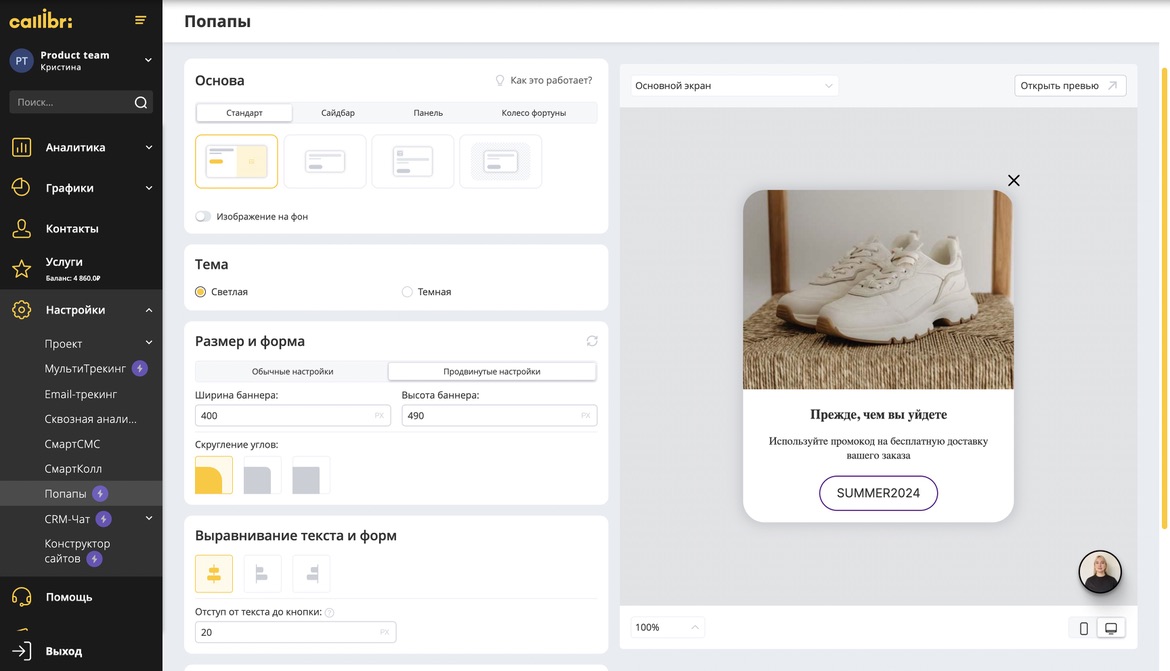Viewport: 1170px width, 671px height.
Task: Open the 'Основной экран' dropdown
Action: click(x=734, y=86)
